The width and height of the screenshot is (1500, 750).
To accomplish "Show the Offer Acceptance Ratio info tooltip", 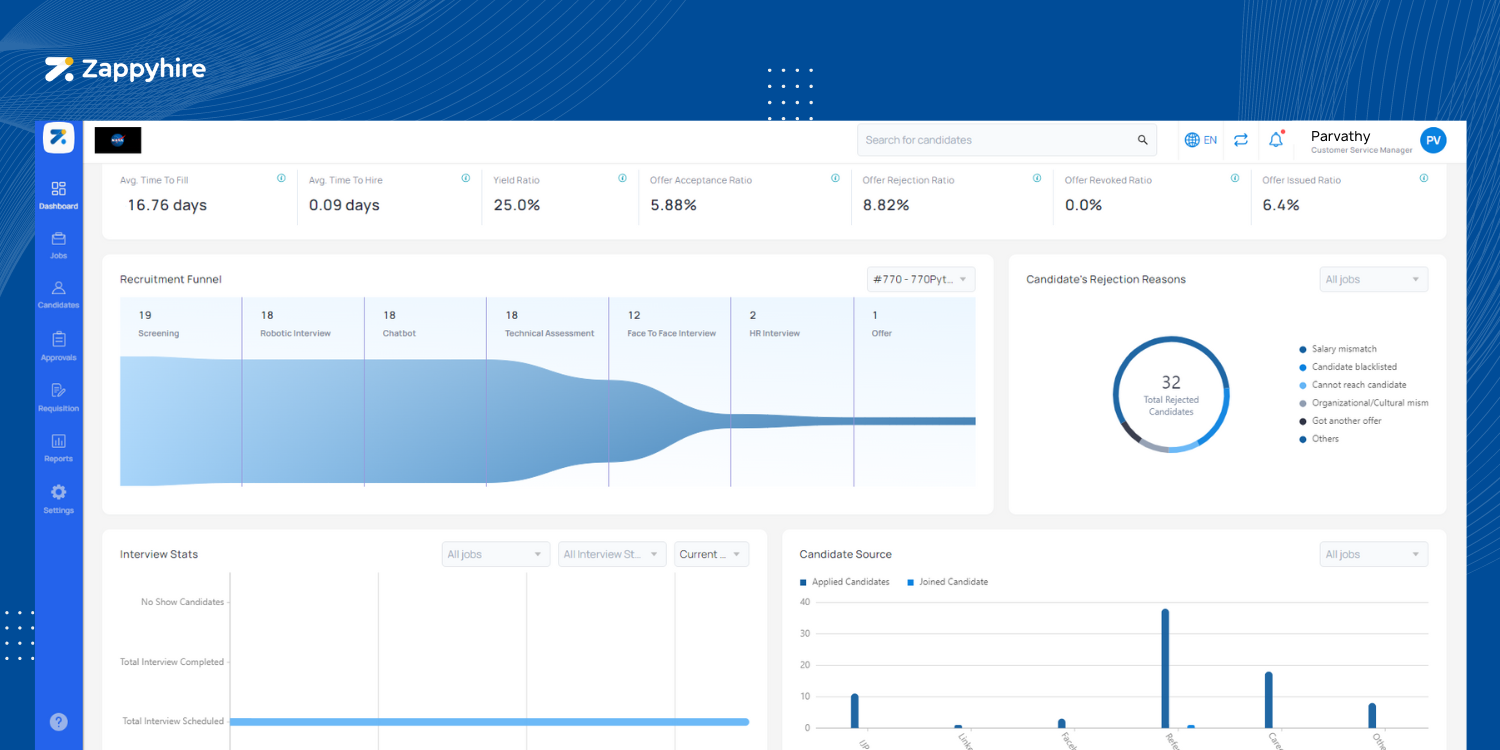I will pos(835,178).
